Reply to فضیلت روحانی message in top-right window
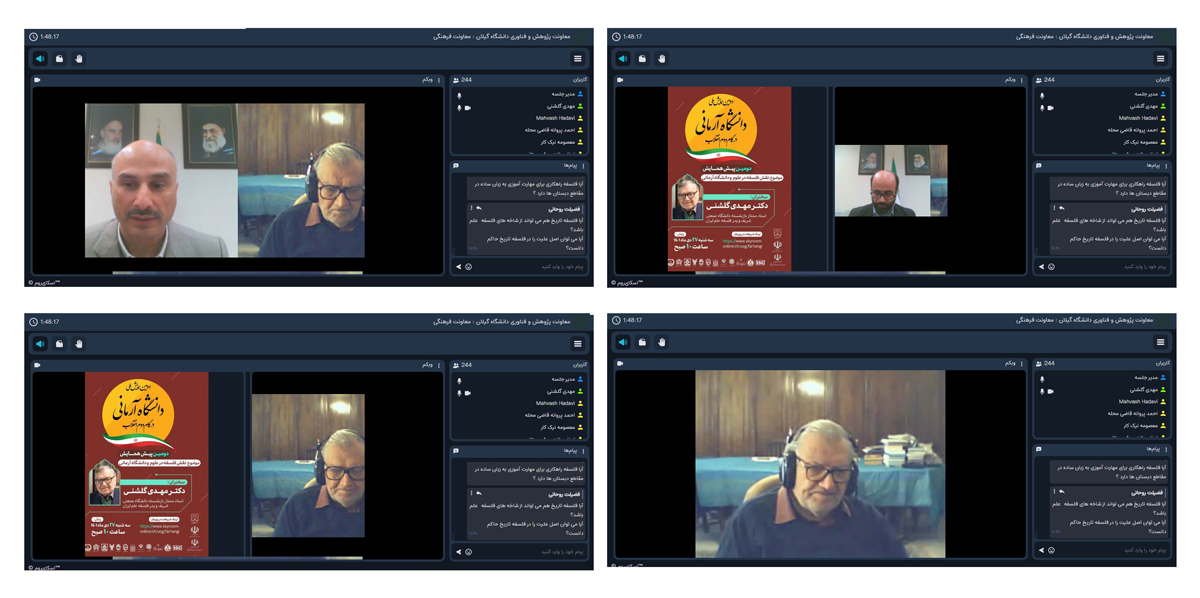 click(x=1062, y=209)
